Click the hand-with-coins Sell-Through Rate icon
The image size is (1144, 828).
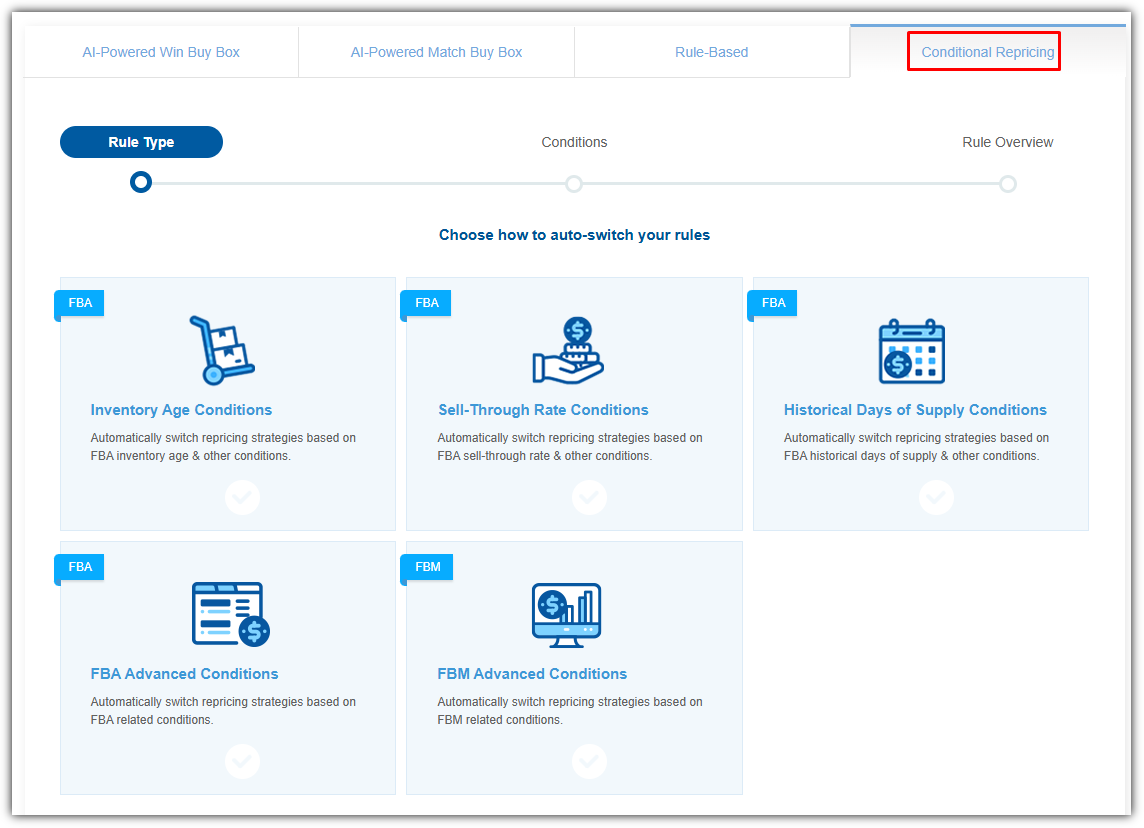(x=568, y=350)
